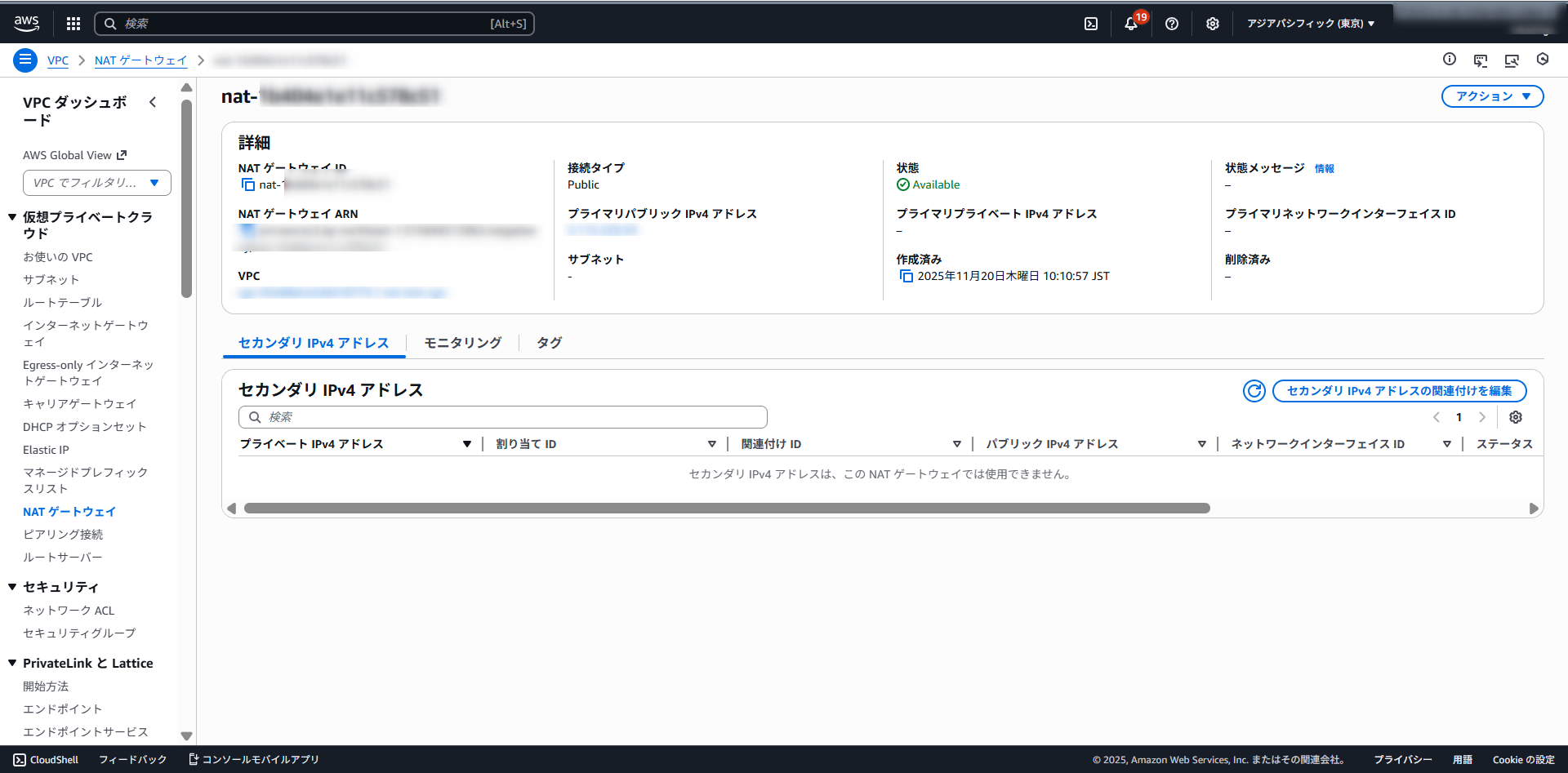Viewport: 1568px width, 773px height.
Task: Click セカンダリ IPv4 アドレスの関連付けを編集 button
Action: 1399,391
